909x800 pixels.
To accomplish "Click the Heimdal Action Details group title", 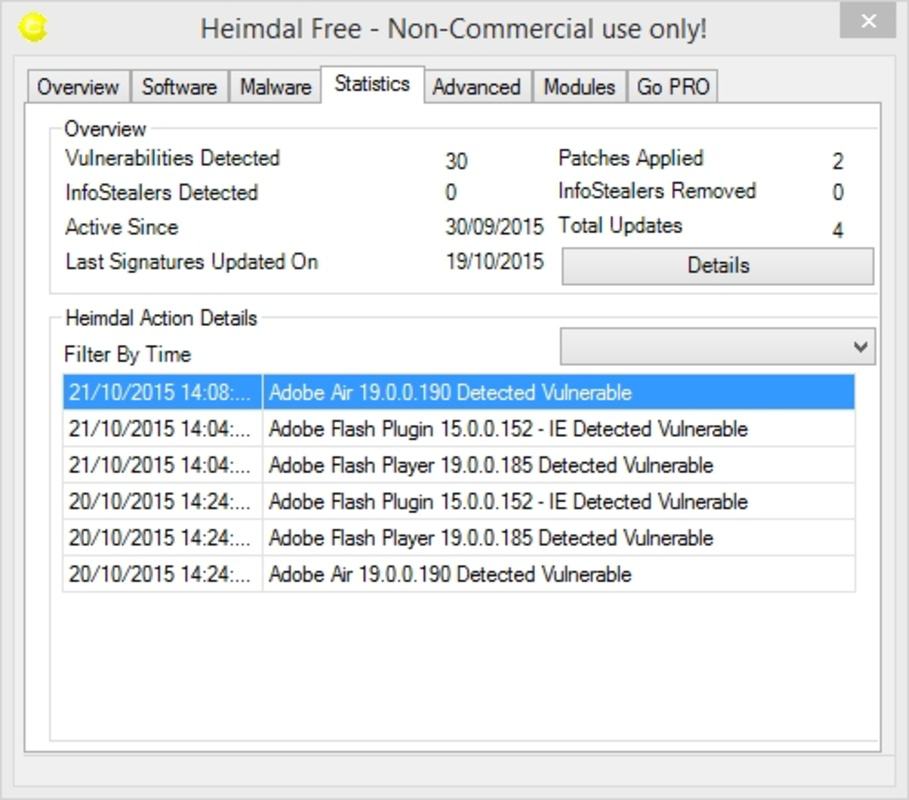I will point(161,318).
